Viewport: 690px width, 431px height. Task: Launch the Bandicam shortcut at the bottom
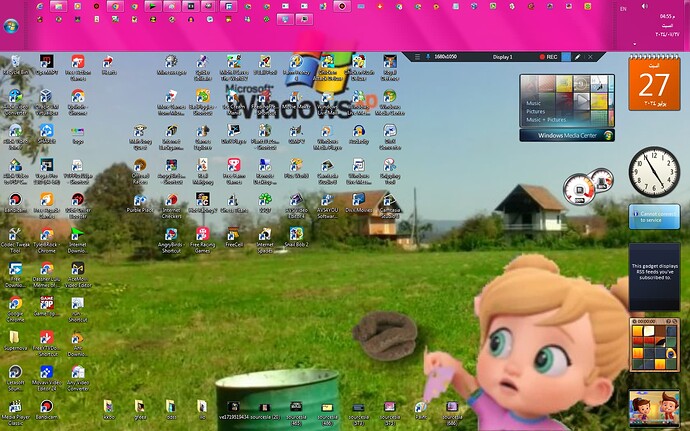pos(46,409)
